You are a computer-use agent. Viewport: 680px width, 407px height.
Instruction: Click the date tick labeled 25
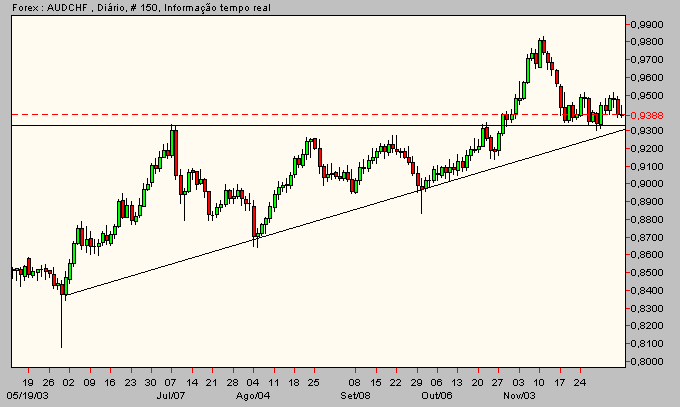point(314,383)
